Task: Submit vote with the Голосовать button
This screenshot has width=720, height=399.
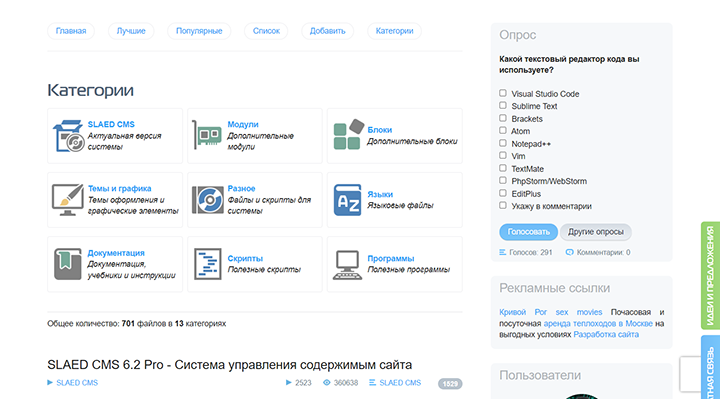Action: [x=529, y=232]
